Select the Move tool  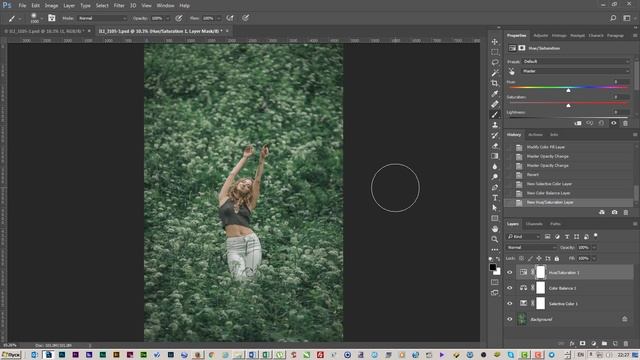tap(495, 42)
